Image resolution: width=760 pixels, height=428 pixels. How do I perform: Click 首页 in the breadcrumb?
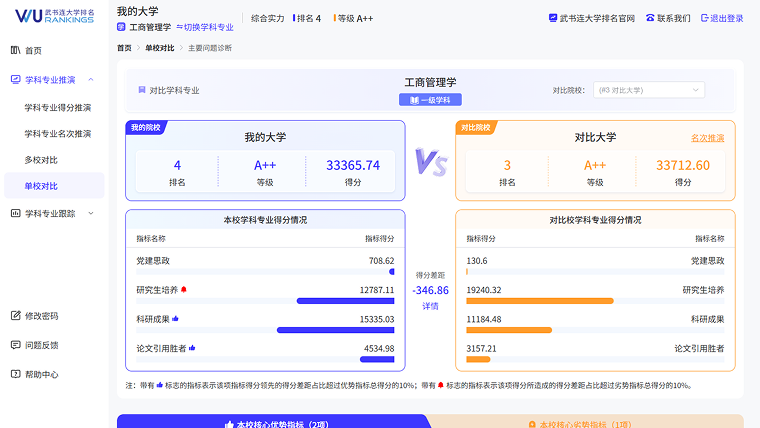coord(124,48)
